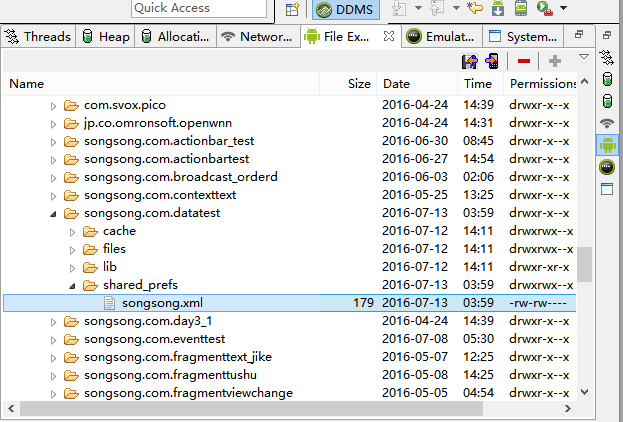Image resolution: width=623 pixels, height=422 pixels.
Task: Click the vertical scrollbar up arrow
Action: tap(584, 81)
